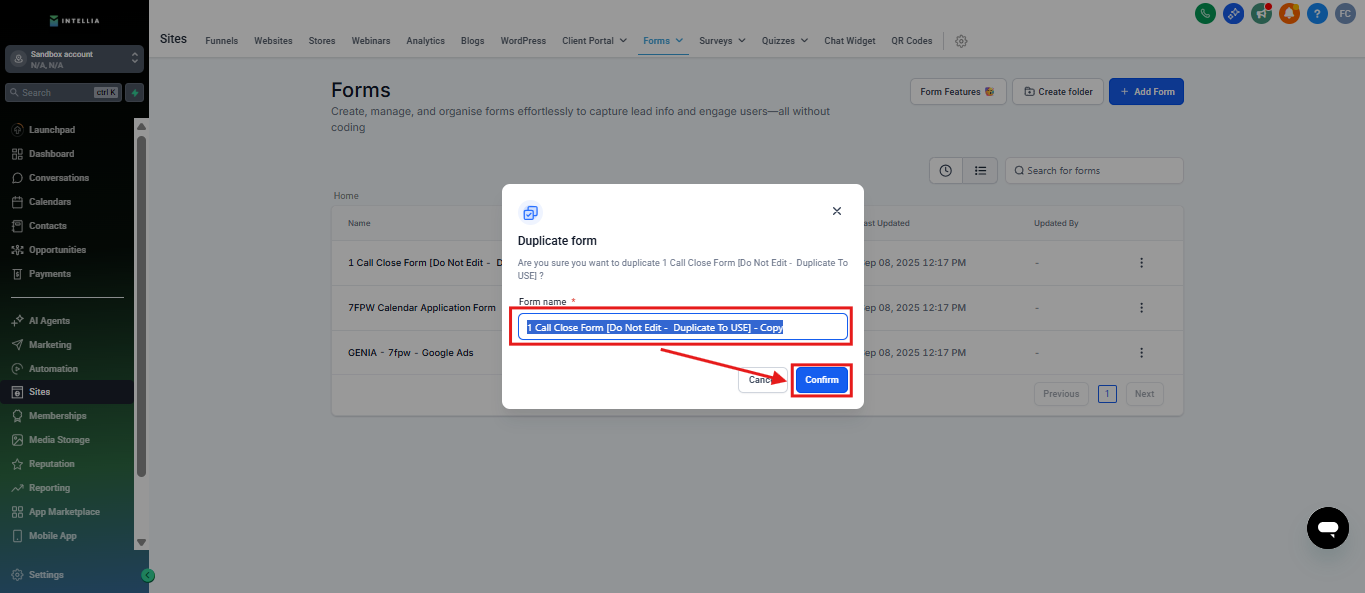
Task: Open the help question mark icon
Action: coord(1318,14)
